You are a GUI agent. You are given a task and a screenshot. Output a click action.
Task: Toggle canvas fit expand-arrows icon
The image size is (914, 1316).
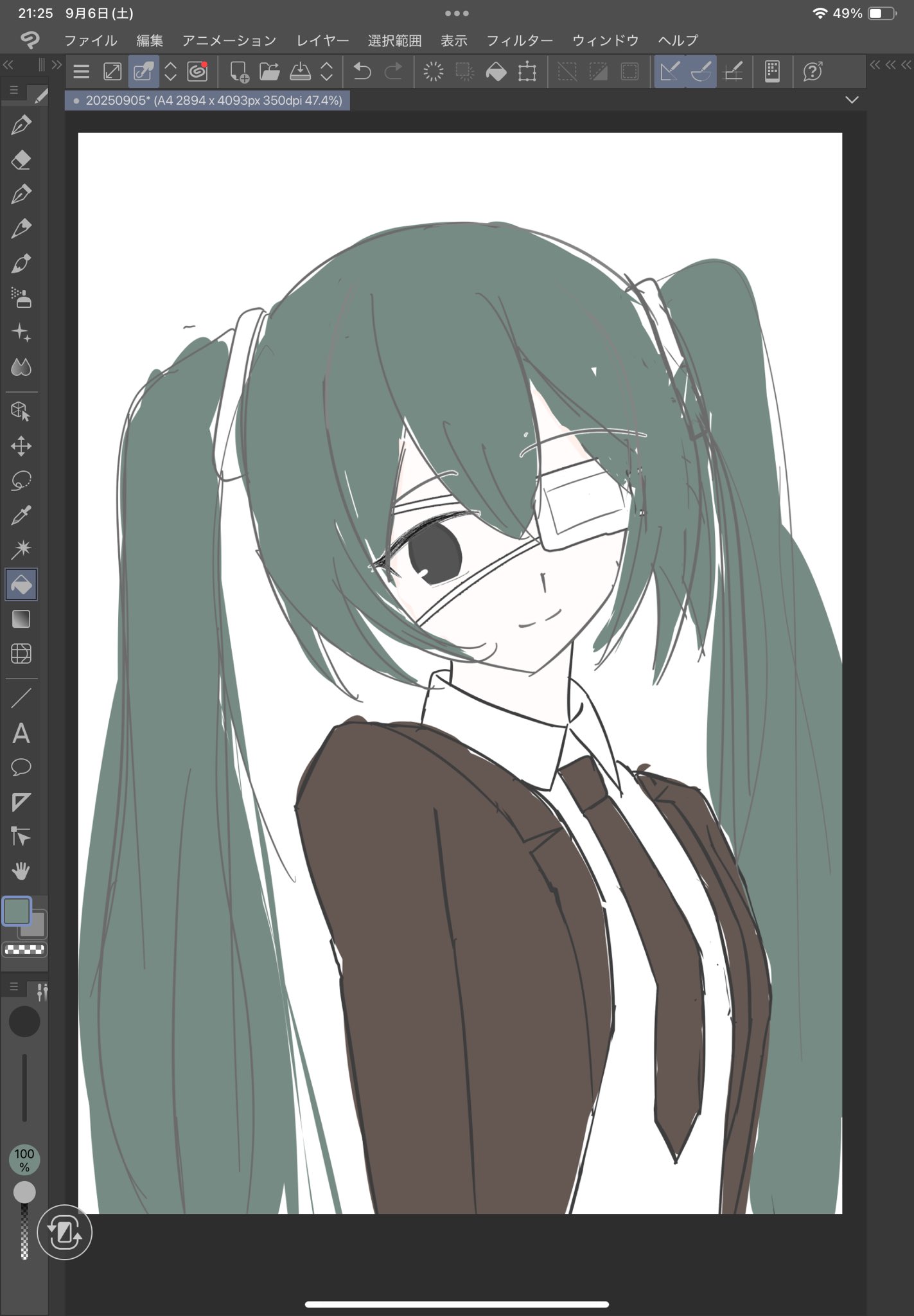(112, 71)
